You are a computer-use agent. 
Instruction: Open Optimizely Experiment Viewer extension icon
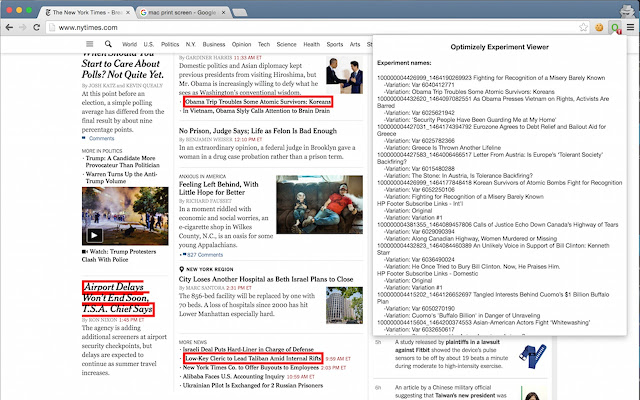pos(615,27)
